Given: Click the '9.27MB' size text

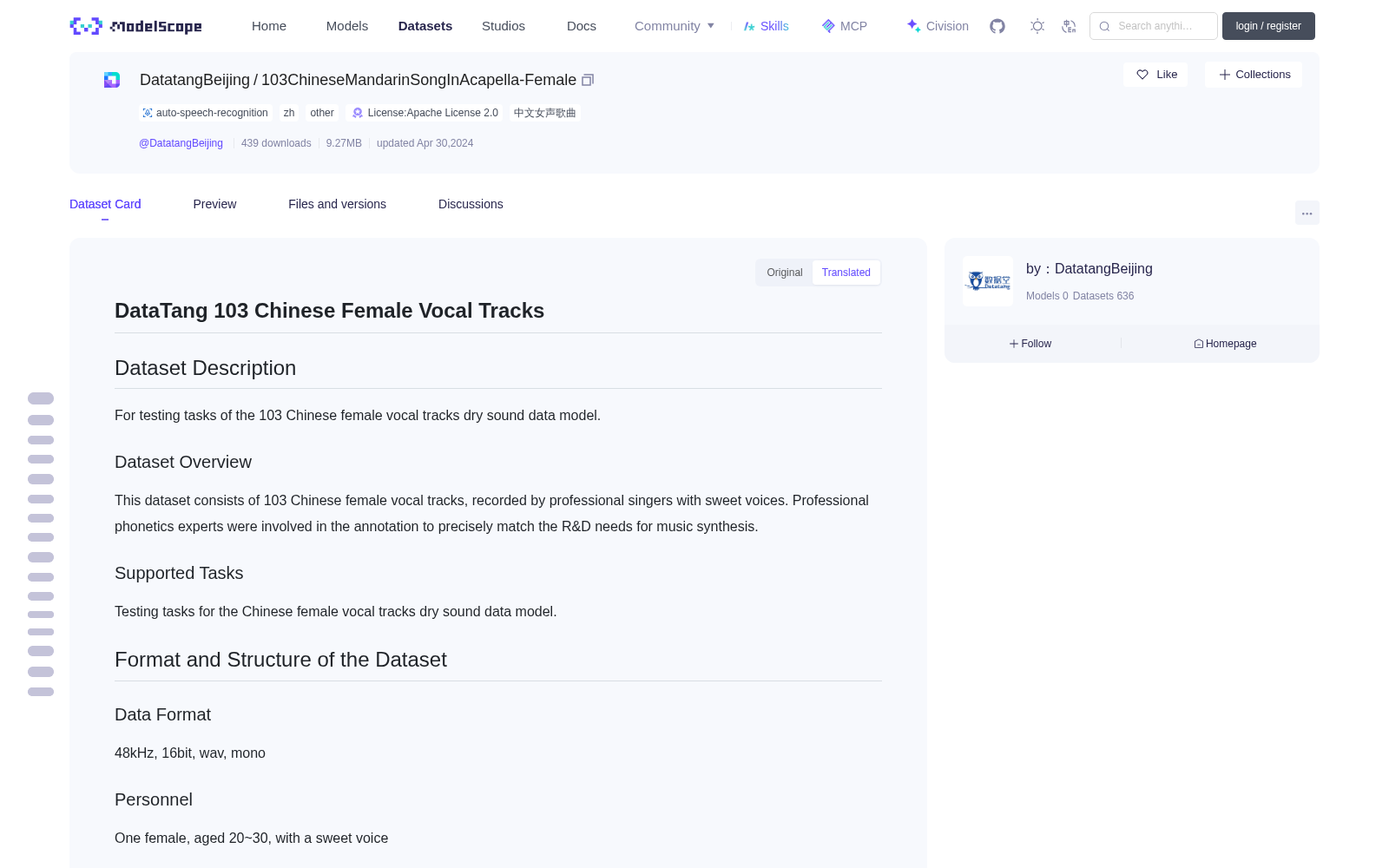Looking at the screenshot, I should [x=344, y=143].
